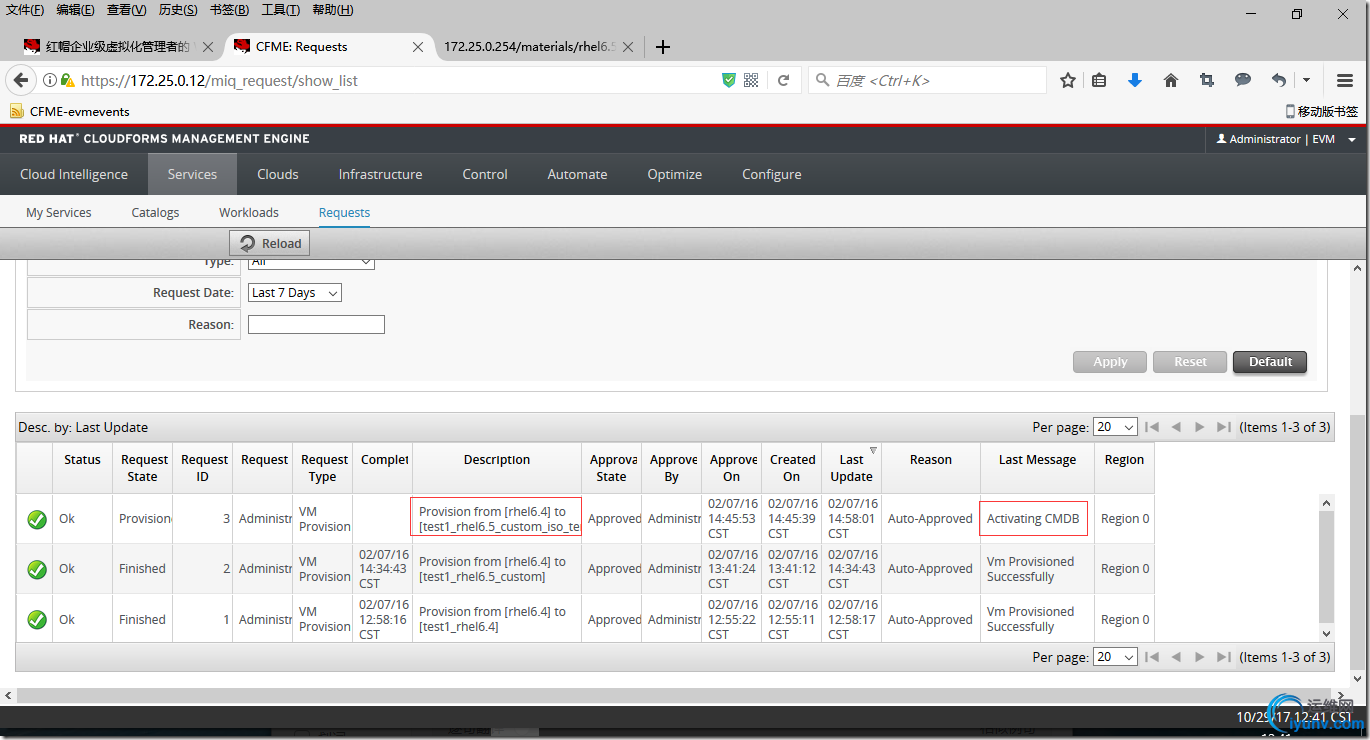Go to next page above the table
Viewport: 1370px width, 740px height.
coord(1199,427)
